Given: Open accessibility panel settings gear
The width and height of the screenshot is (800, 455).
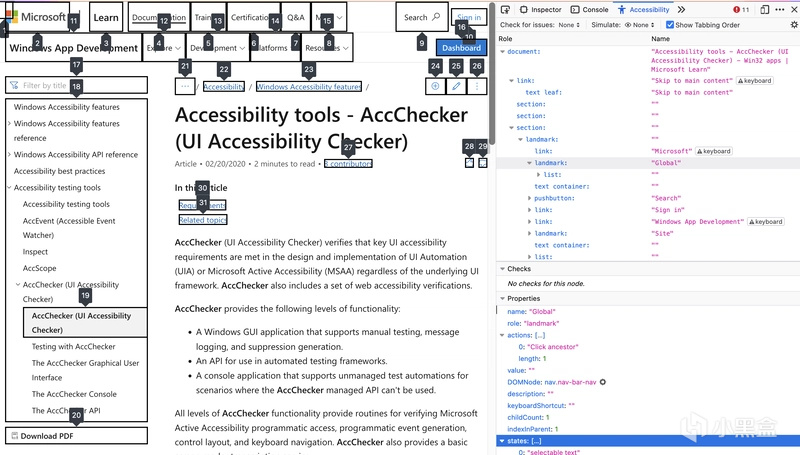Looking at the screenshot, I should coord(794,24).
